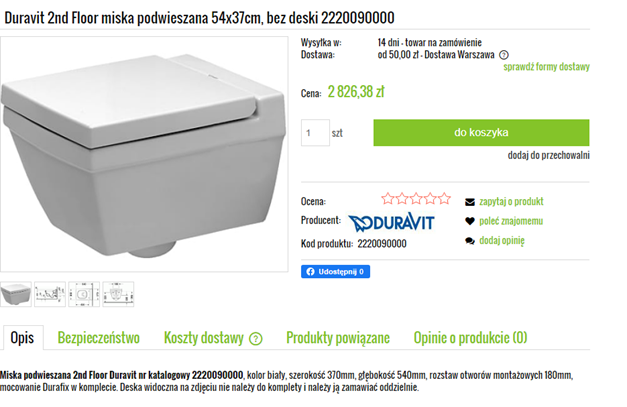Click the question mark icon on 'Koszty dostawy' tab
627x407 pixels.
[255, 338]
